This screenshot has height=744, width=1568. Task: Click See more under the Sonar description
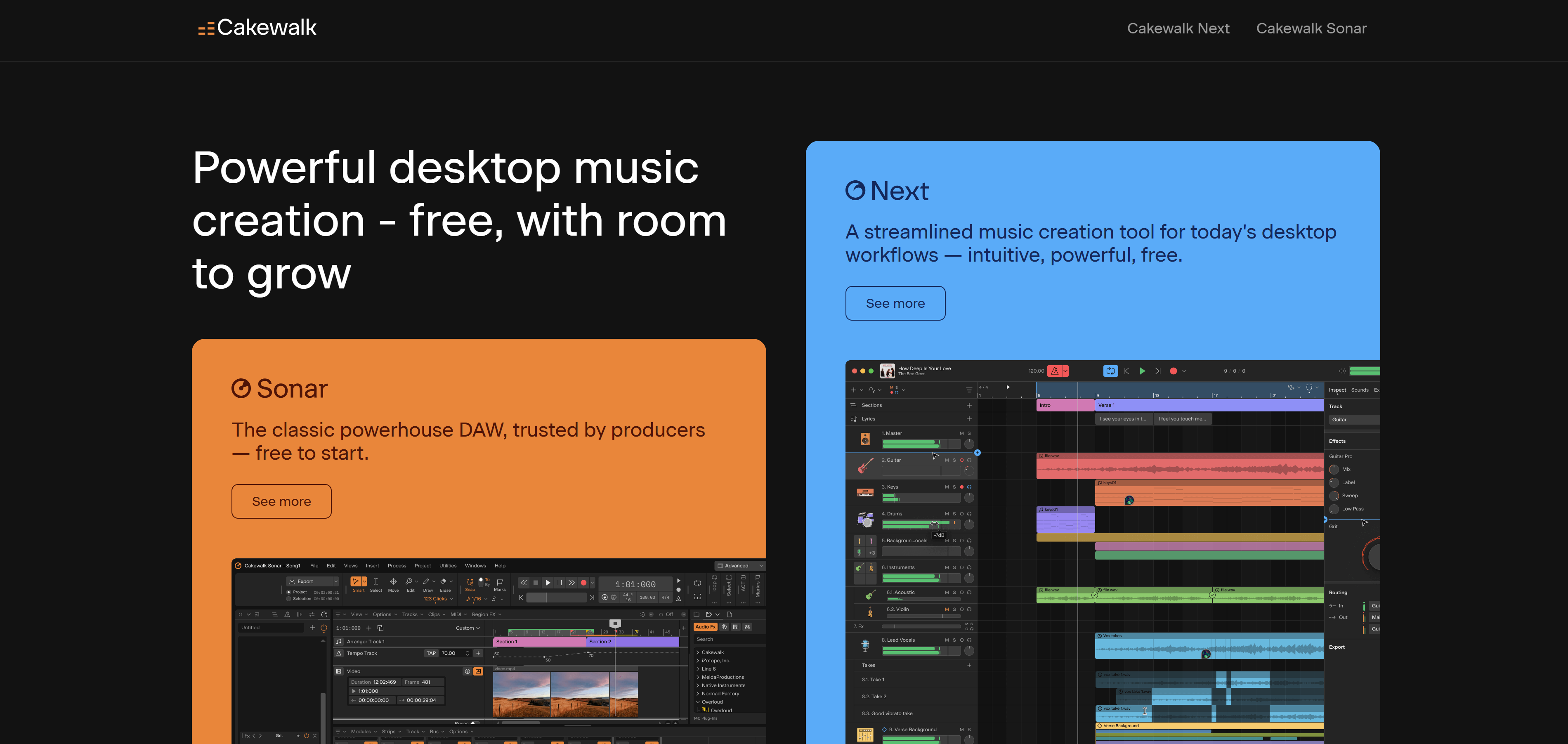tap(281, 501)
